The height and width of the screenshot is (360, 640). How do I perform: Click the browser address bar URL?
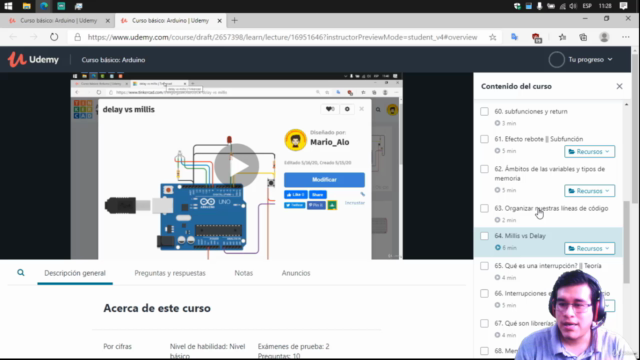tap(282, 37)
